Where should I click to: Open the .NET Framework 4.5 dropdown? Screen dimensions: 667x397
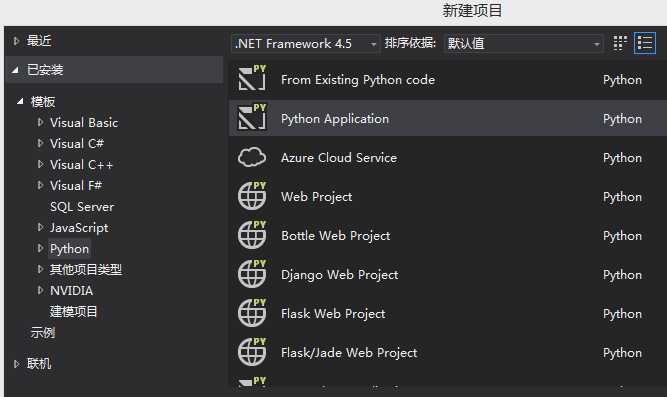[305, 43]
